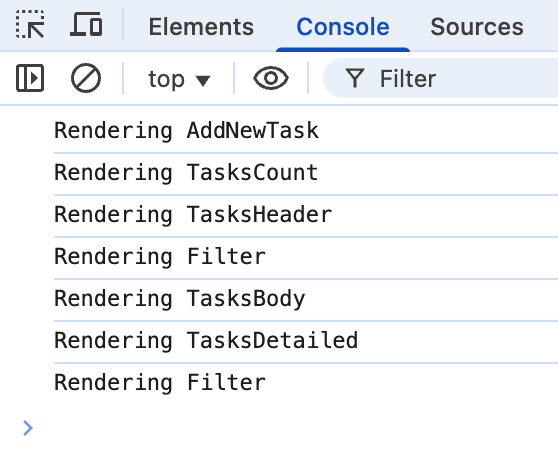Show the console sidebar panel icon
This screenshot has width=558, height=460.
(x=30, y=78)
